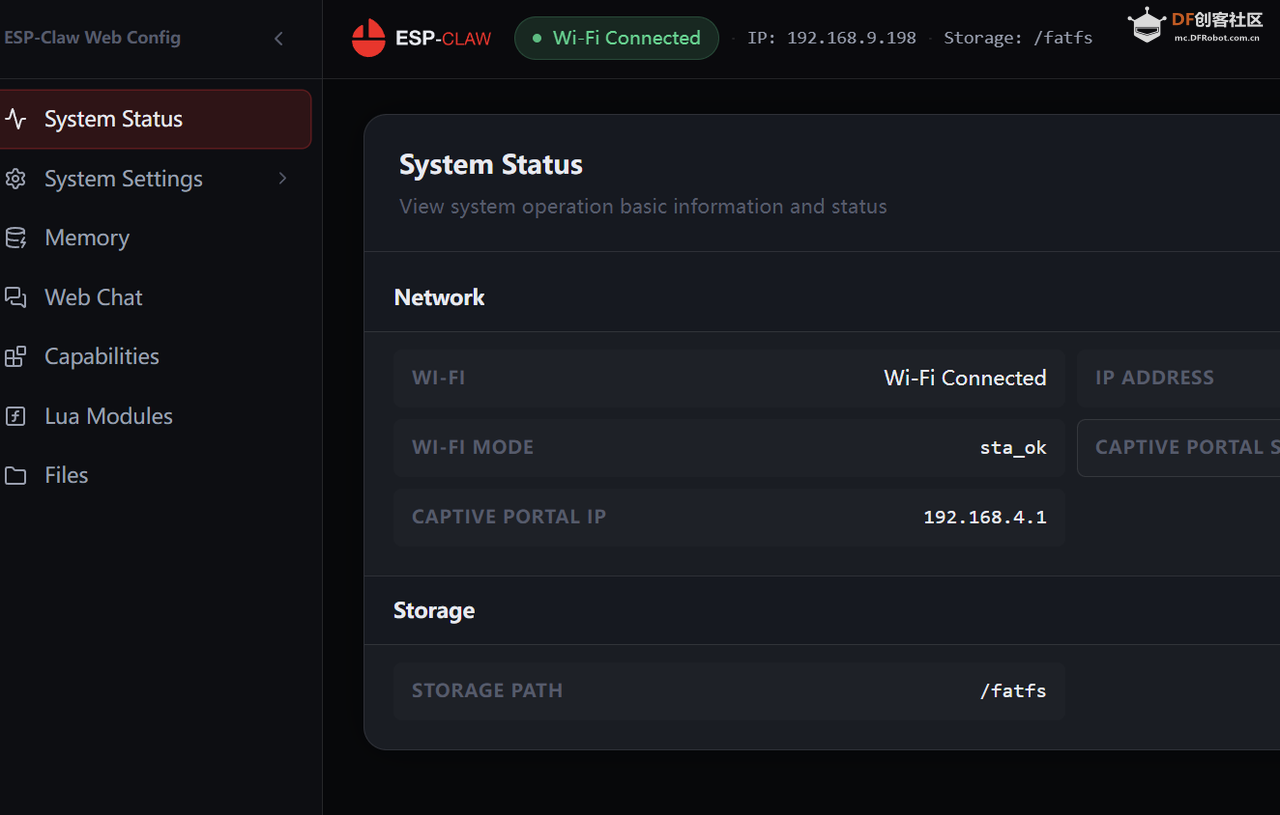Viewport: 1280px width, 815px height.
Task: Click the Lua Modules function icon
Action: [16, 416]
